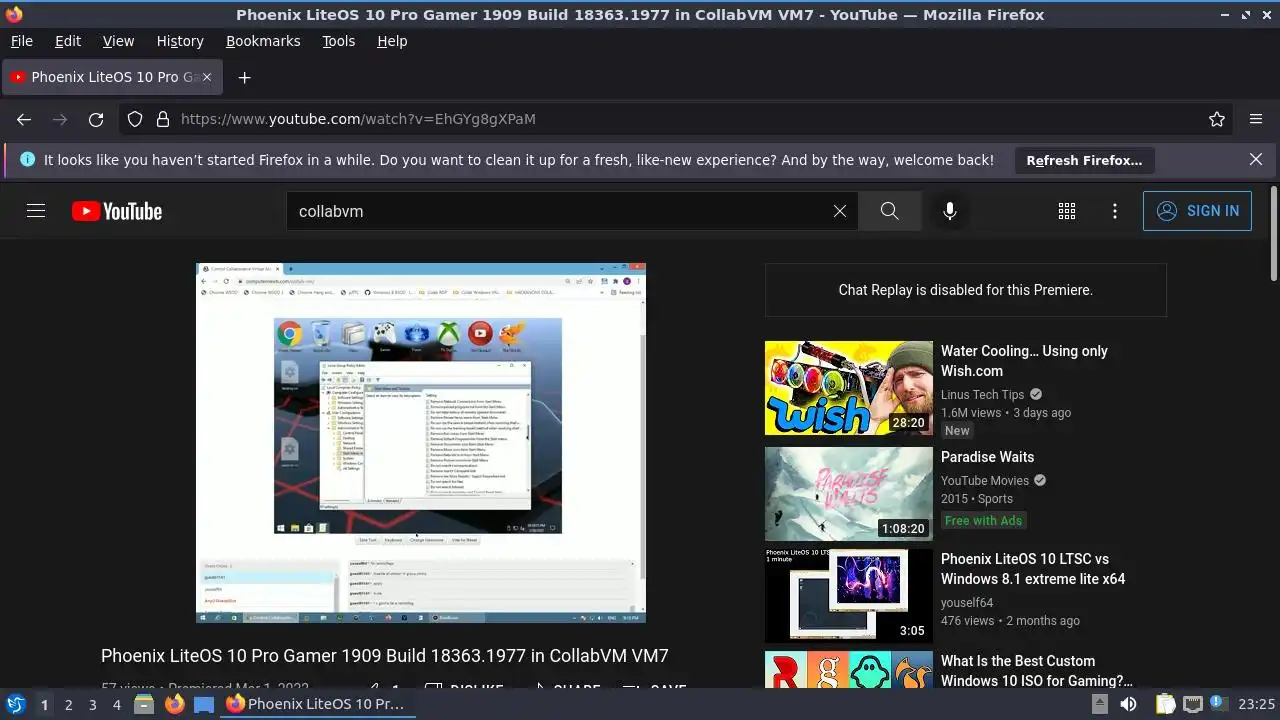Play the main video player
The width and height of the screenshot is (1280, 720).
[x=421, y=443]
